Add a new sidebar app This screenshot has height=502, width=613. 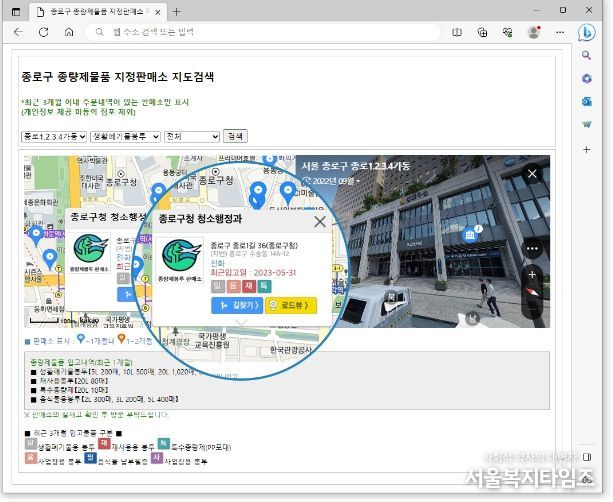586,149
